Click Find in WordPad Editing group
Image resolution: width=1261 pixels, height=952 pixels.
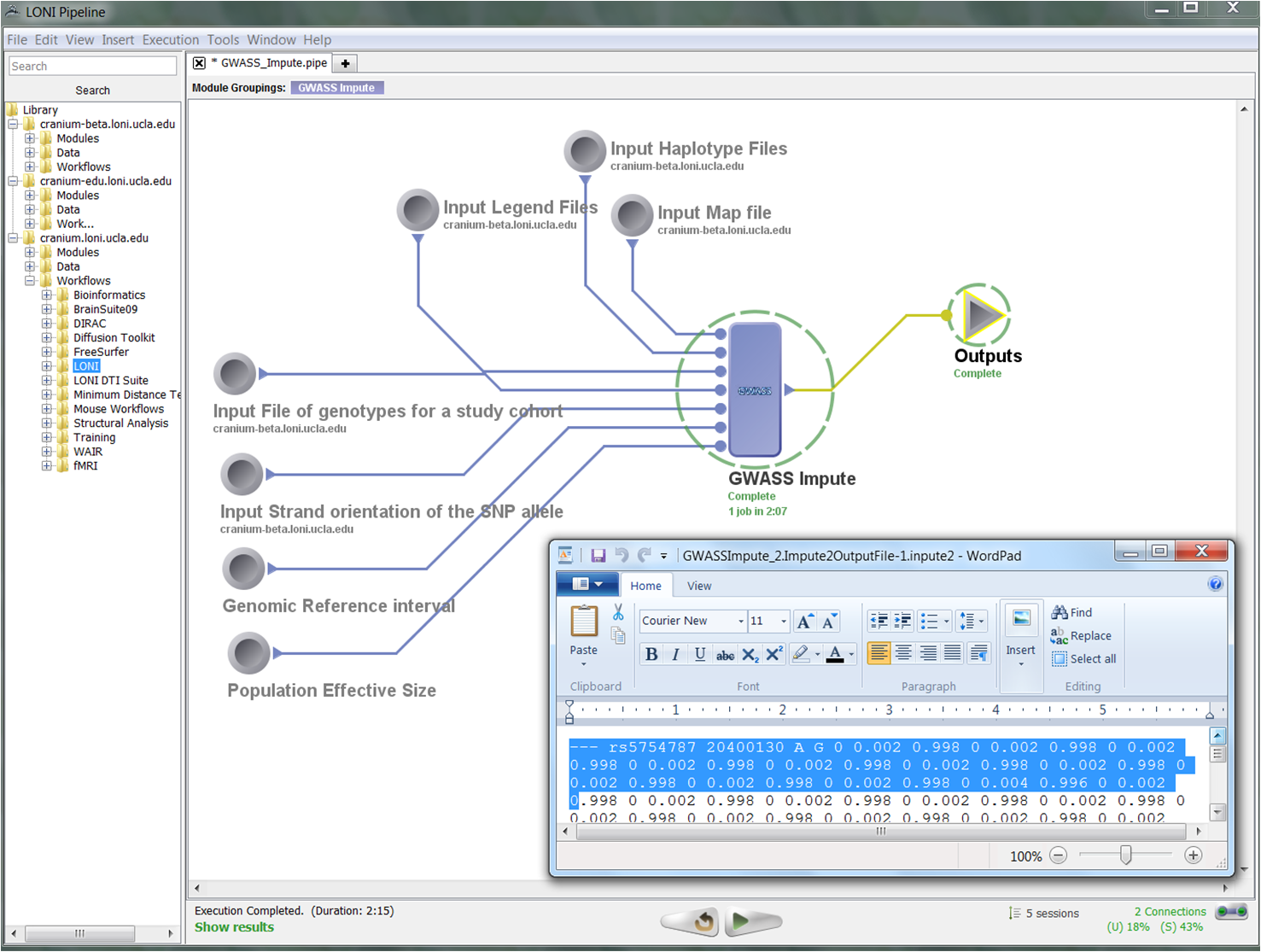click(x=1072, y=612)
